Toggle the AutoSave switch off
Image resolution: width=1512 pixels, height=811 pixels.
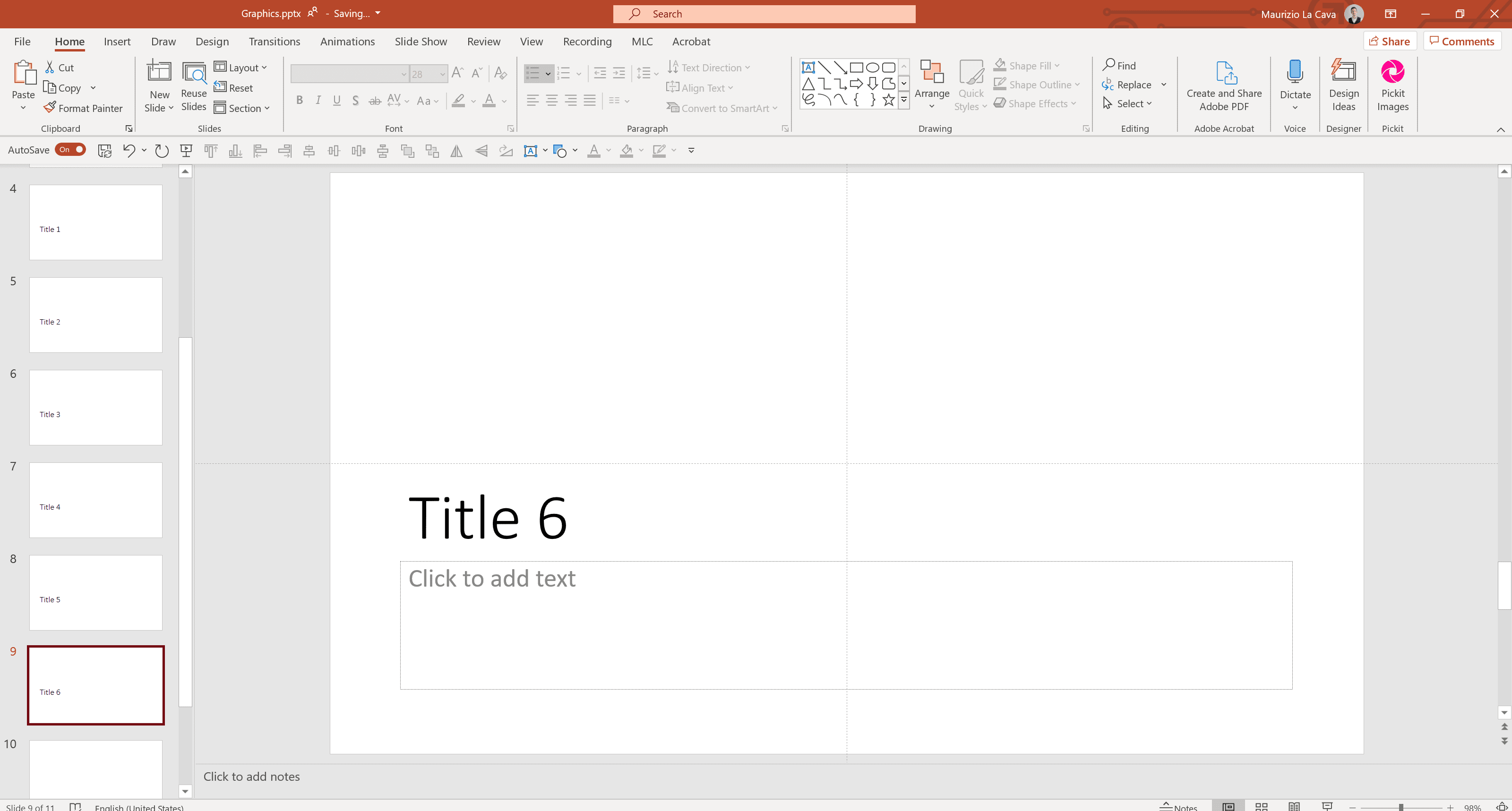[70, 150]
